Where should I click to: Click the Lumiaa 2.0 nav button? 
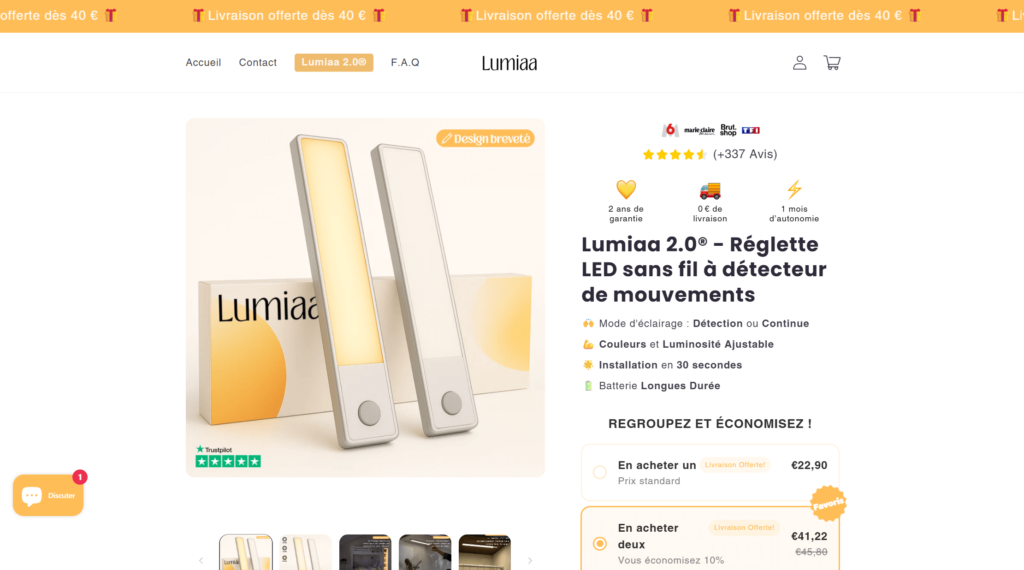point(334,63)
